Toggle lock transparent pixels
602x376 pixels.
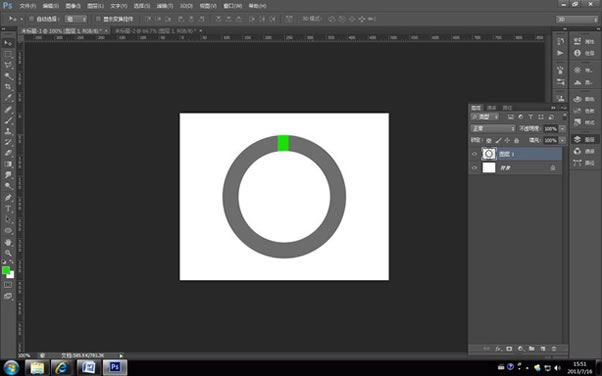click(489, 141)
